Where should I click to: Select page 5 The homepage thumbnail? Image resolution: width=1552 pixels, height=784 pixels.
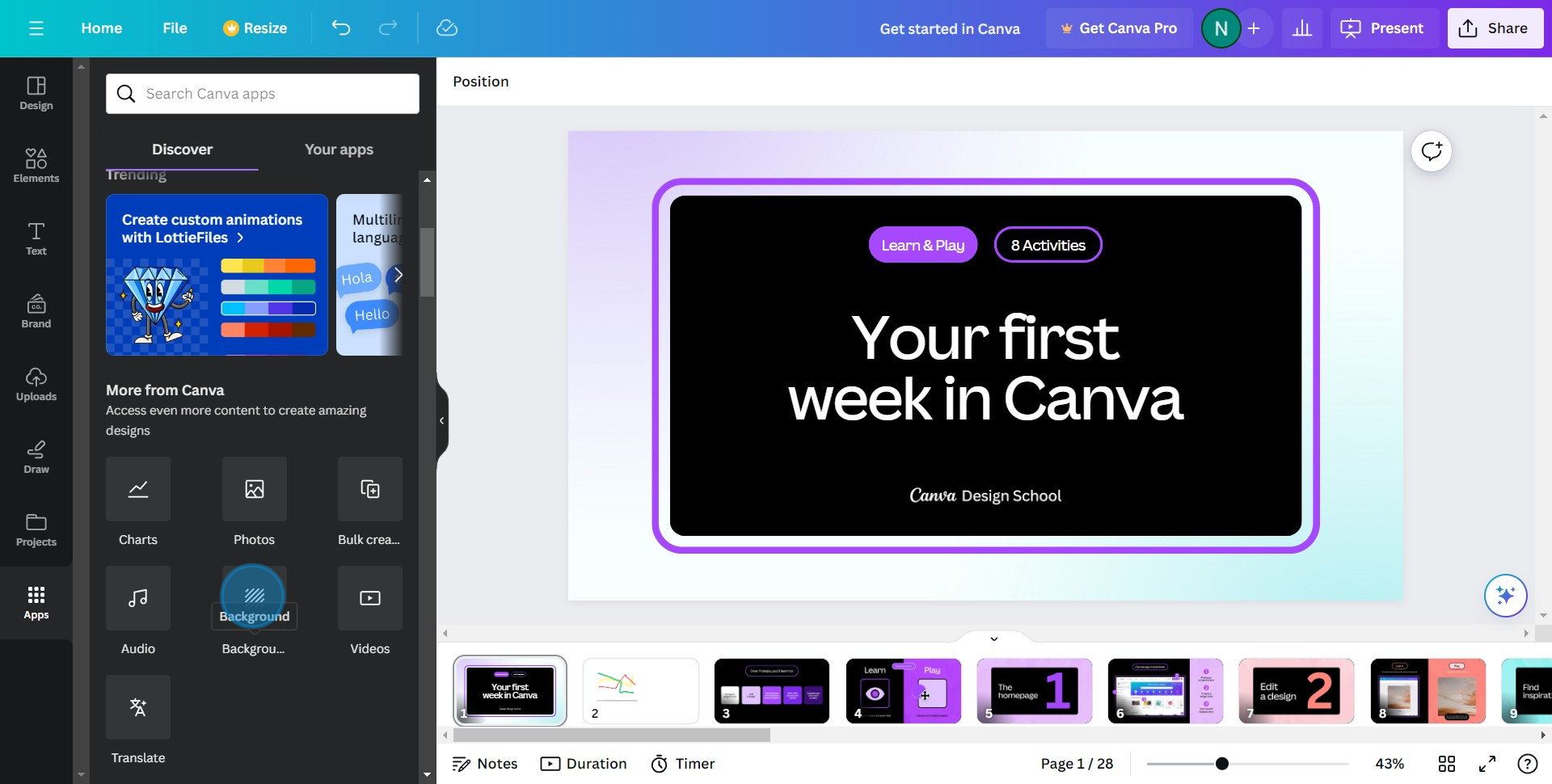tap(1035, 691)
